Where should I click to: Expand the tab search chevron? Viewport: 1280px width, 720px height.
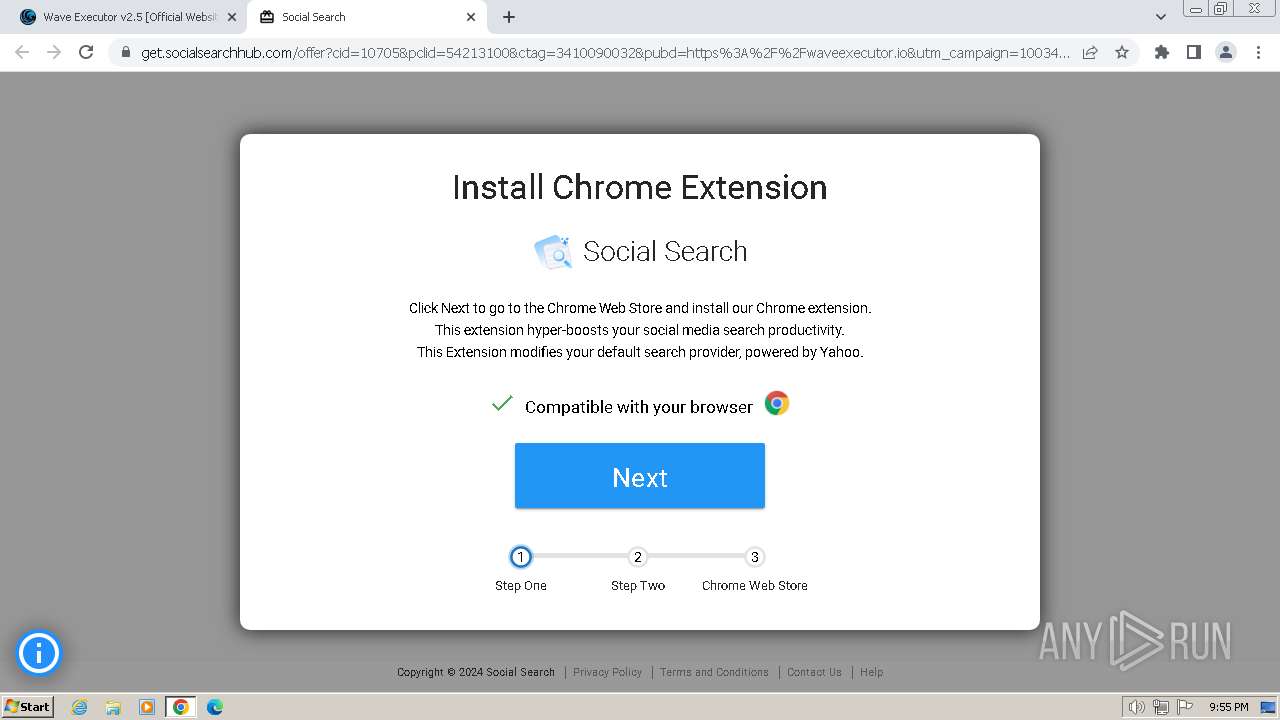(1161, 17)
